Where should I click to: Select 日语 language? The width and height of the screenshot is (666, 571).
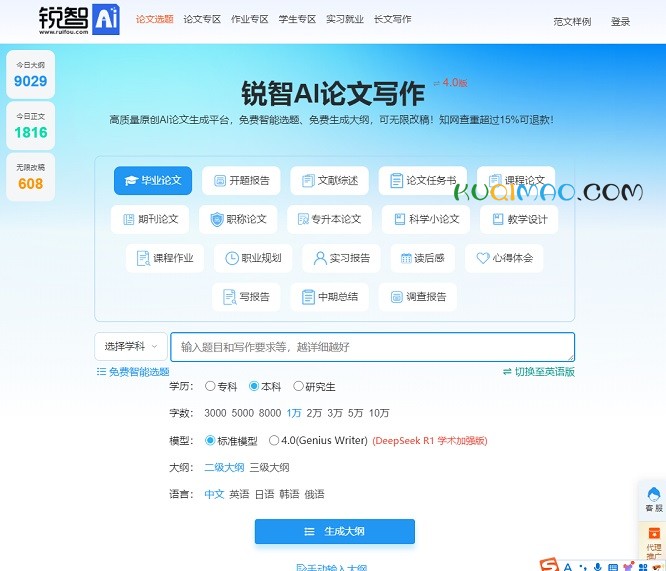pos(264,494)
